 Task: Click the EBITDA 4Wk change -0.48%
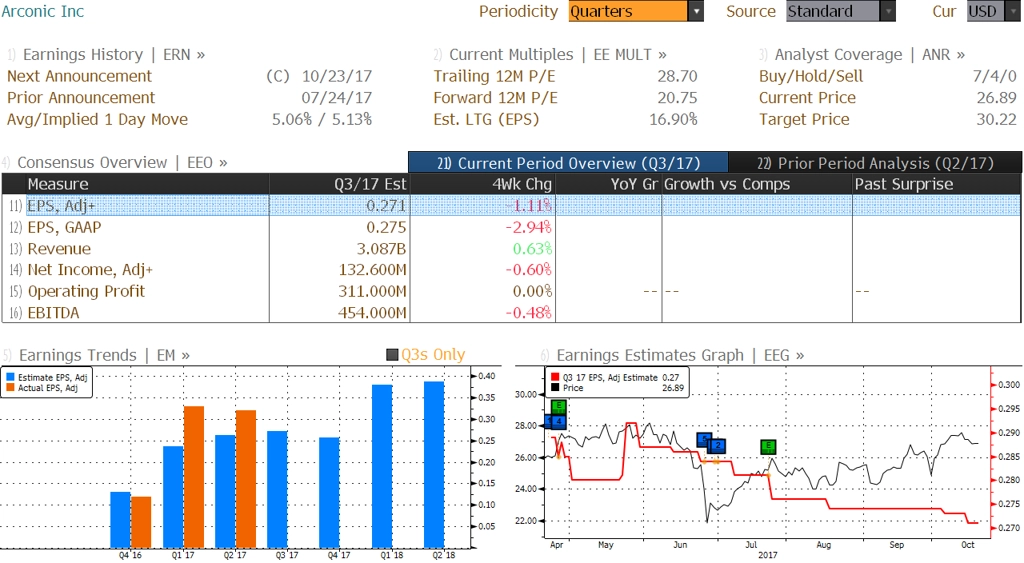click(528, 313)
